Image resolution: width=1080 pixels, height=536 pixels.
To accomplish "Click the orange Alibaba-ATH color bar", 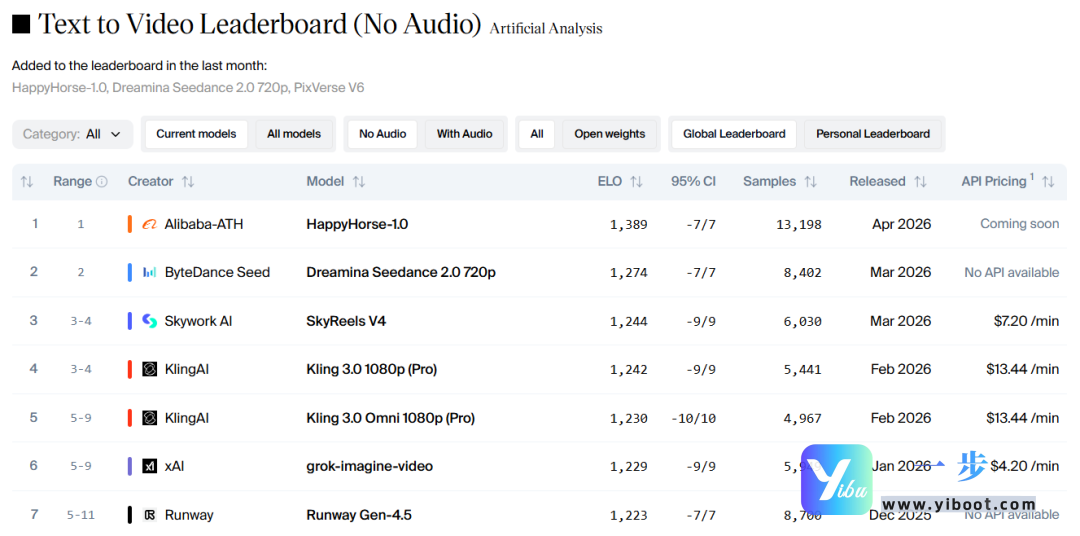I will [x=130, y=224].
